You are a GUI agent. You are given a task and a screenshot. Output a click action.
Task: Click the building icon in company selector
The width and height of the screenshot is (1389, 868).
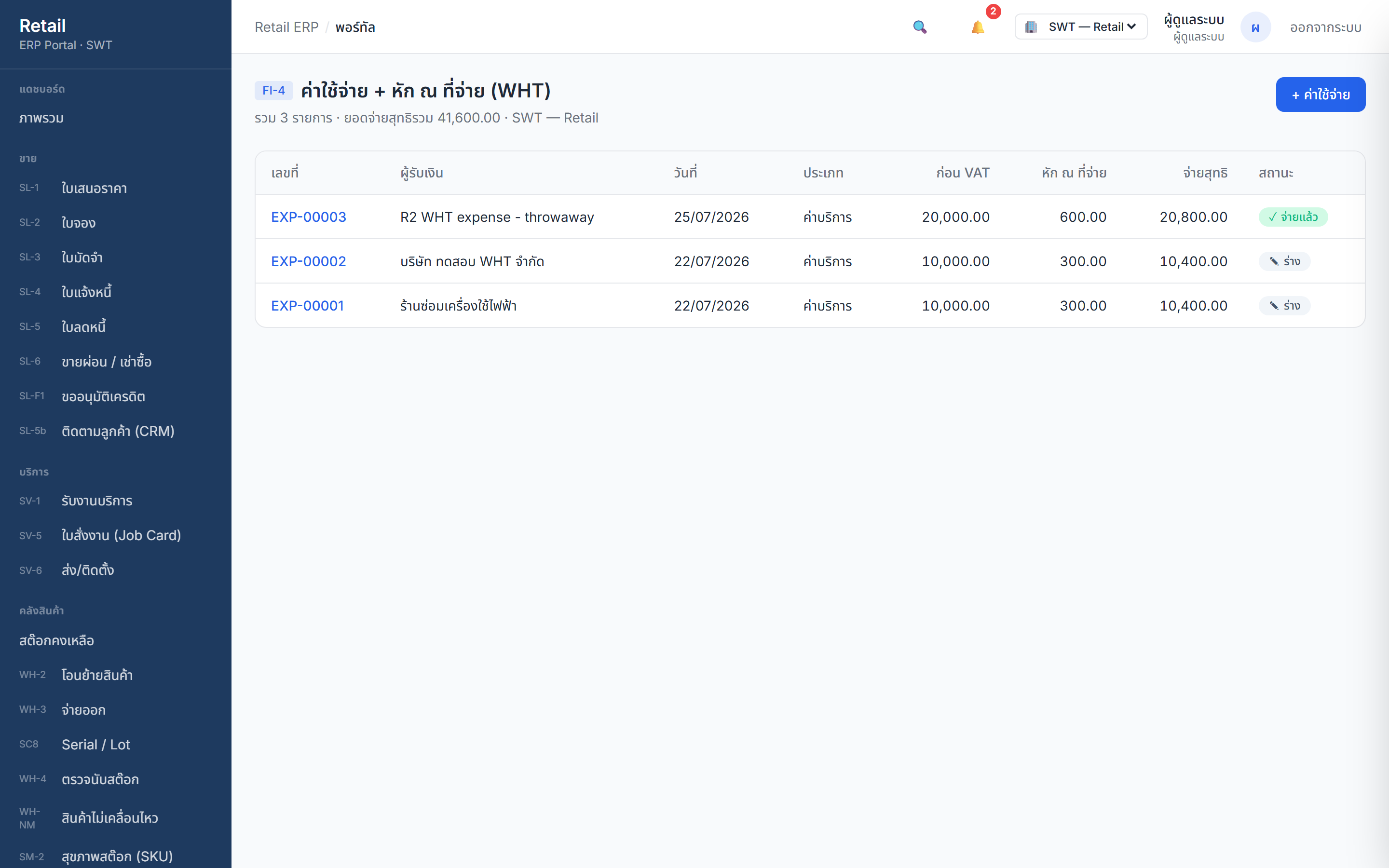pos(1031,27)
